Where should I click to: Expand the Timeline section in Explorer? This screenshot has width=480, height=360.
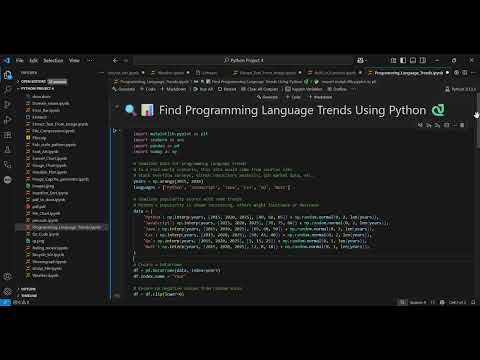(29, 296)
